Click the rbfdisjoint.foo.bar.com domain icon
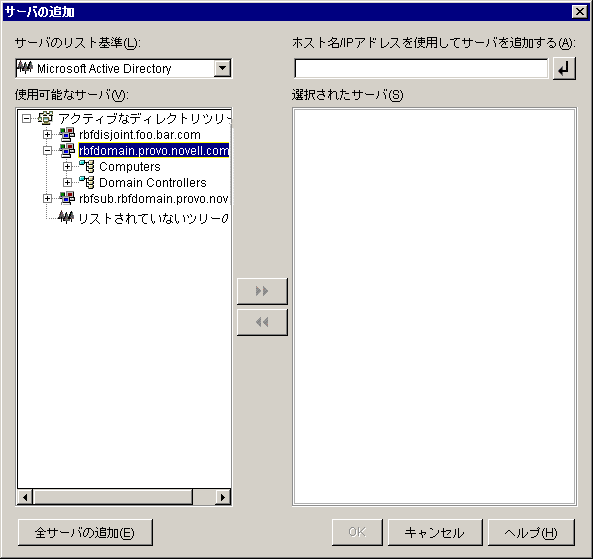This screenshot has height=559, width=593. coord(67,135)
